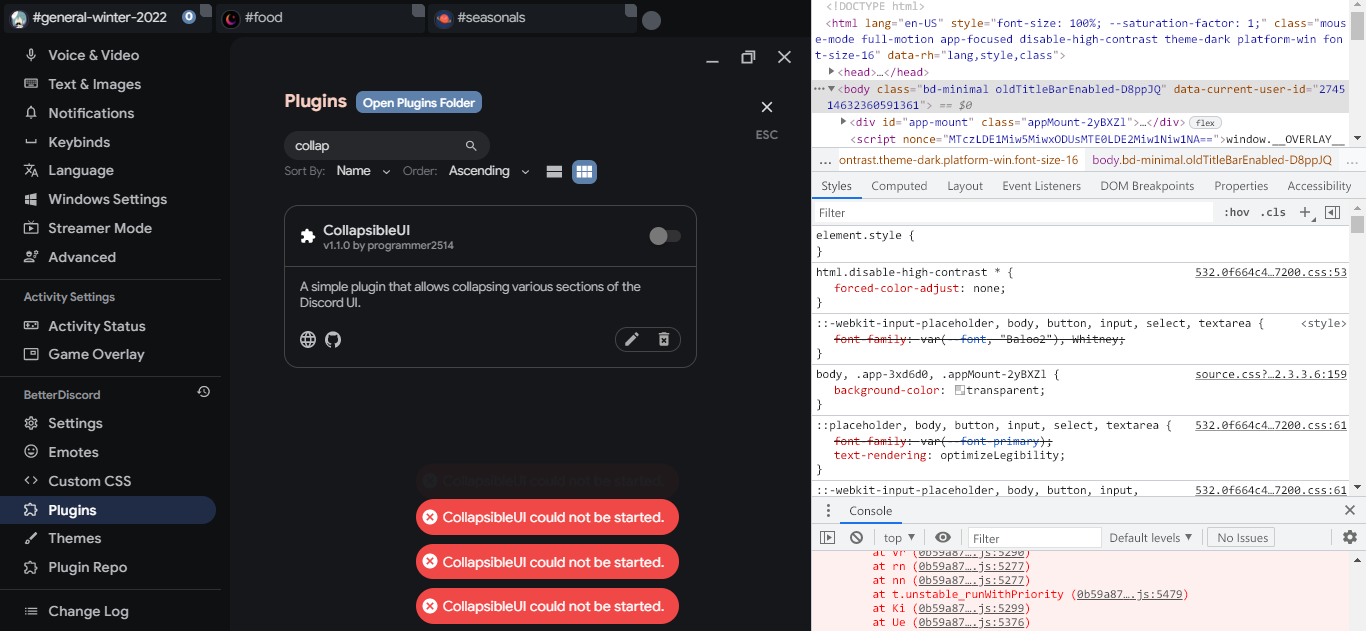Viewport: 1366px width, 631px height.
Task: Delete the CollapsibleUI plugin using the trash icon
Action: [x=663, y=339]
